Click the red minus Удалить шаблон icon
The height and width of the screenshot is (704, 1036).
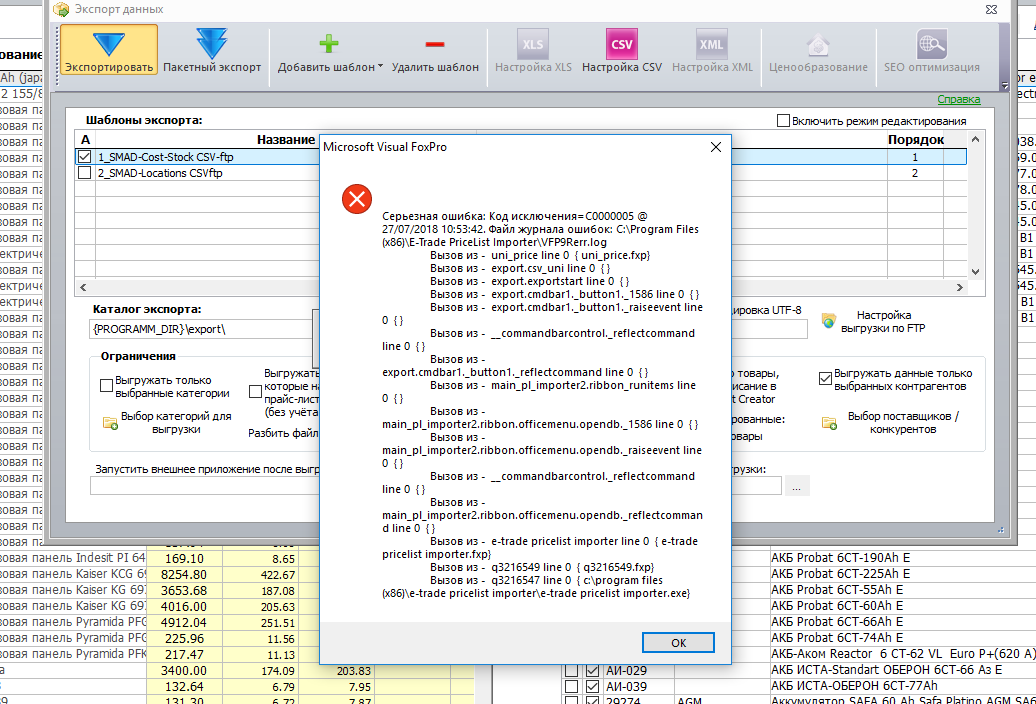tap(435, 44)
